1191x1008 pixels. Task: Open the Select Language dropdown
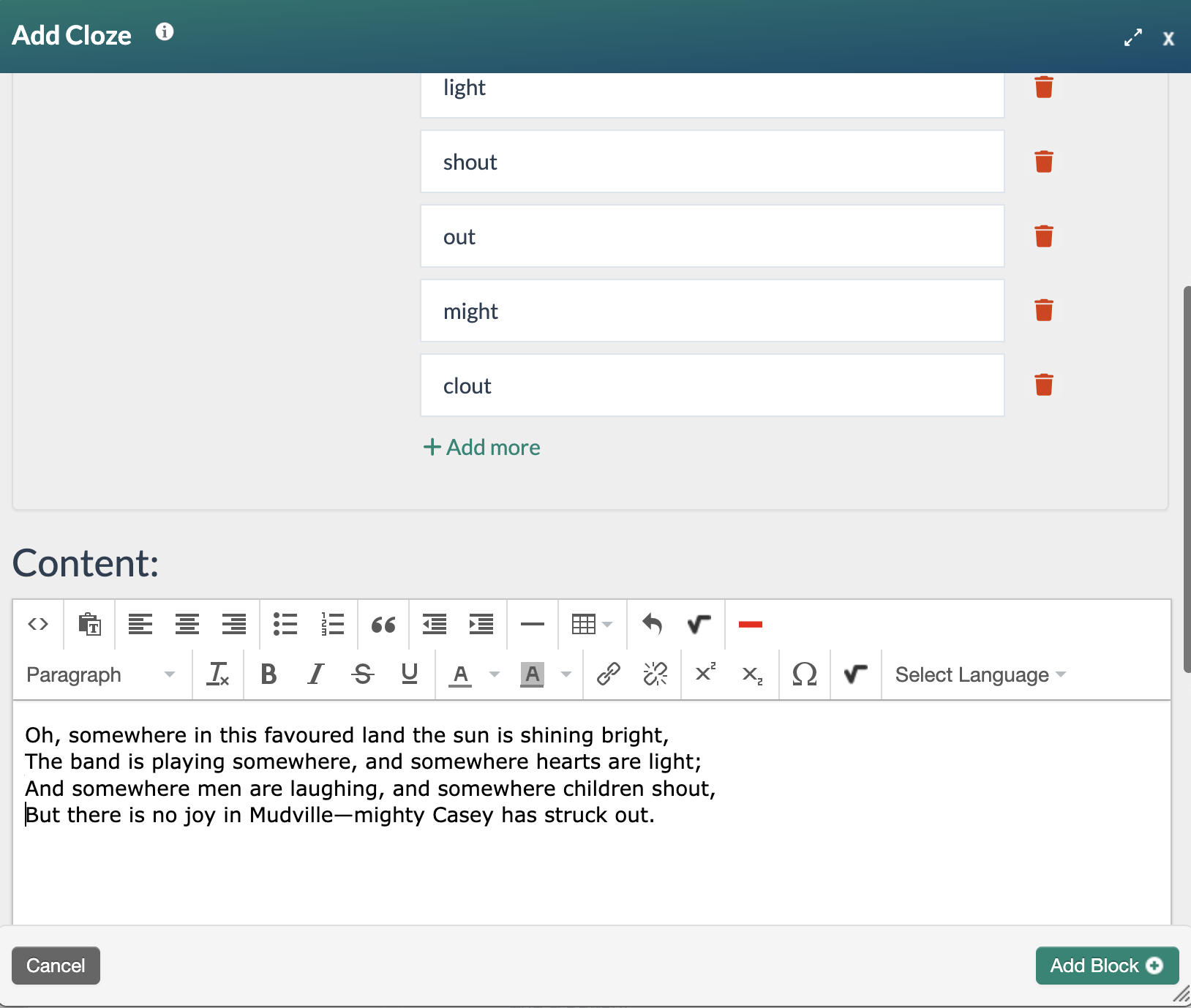980,674
